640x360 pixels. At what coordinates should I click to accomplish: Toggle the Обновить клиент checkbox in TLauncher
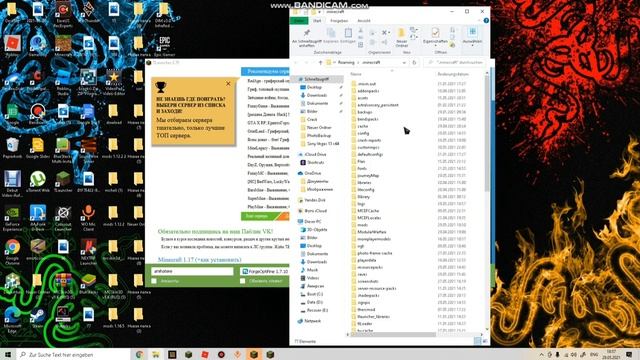point(242,281)
